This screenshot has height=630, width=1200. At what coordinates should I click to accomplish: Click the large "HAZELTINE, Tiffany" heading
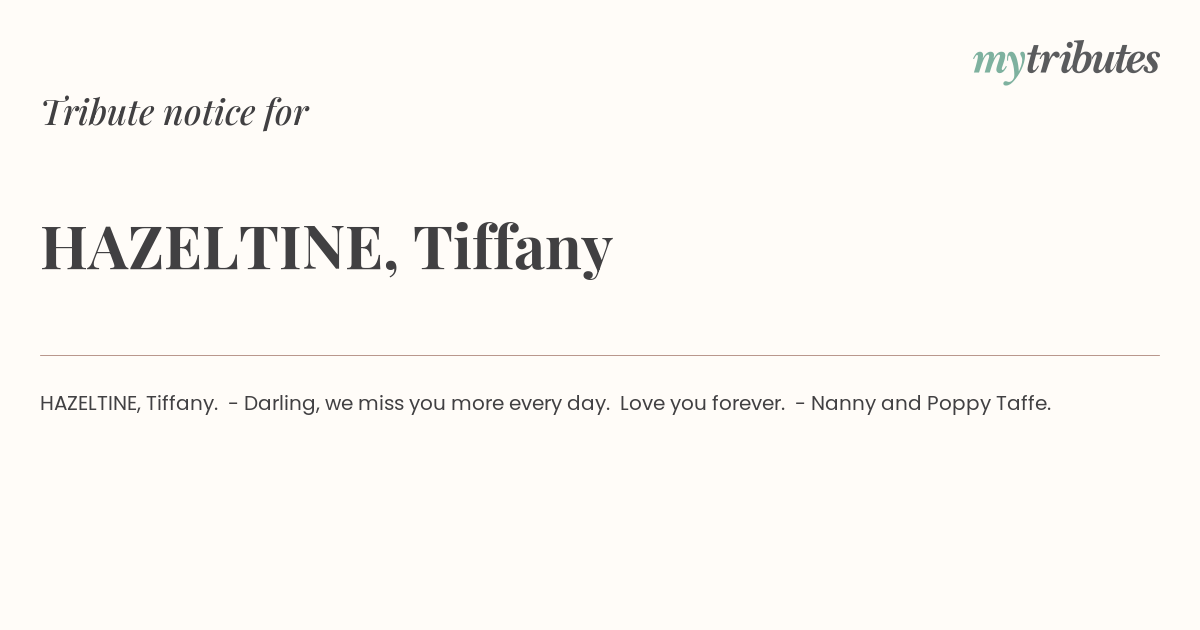[x=326, y=248]
